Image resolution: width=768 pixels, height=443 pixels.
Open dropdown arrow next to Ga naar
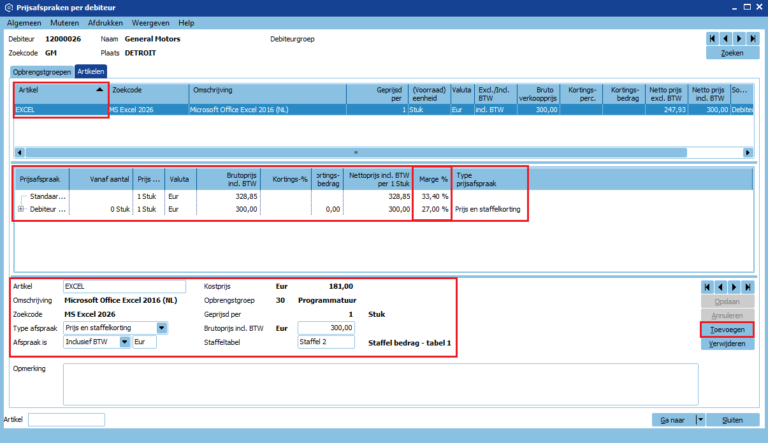pos(701,420)
